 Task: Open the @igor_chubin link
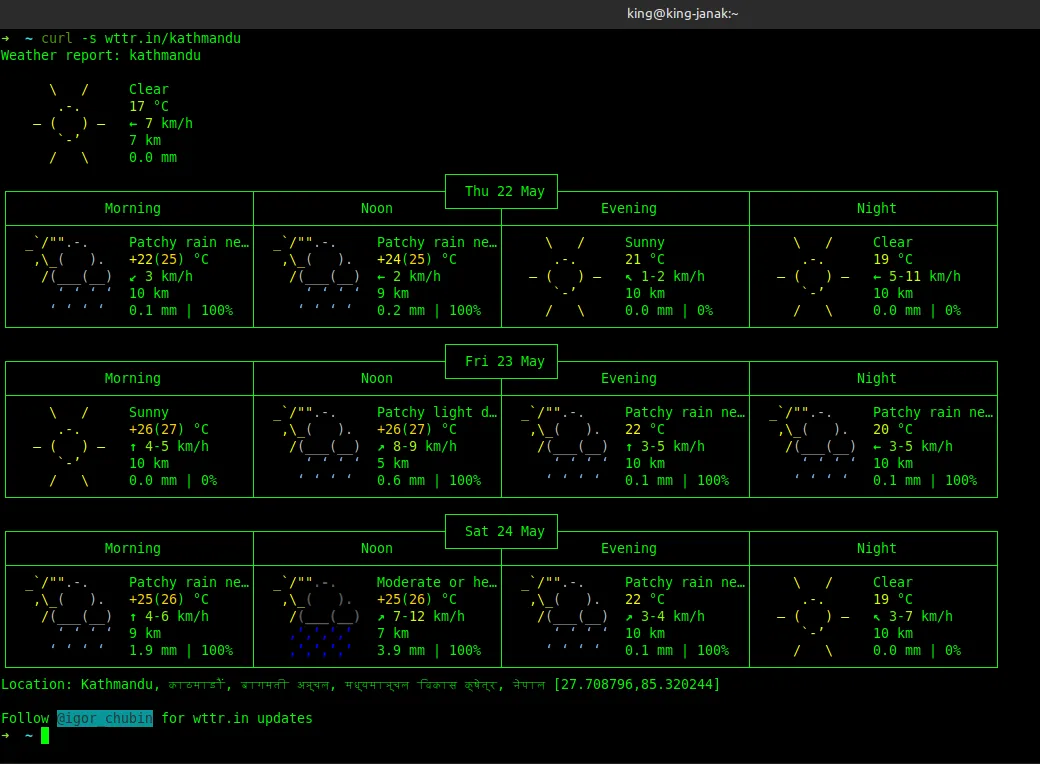[105, 718]
